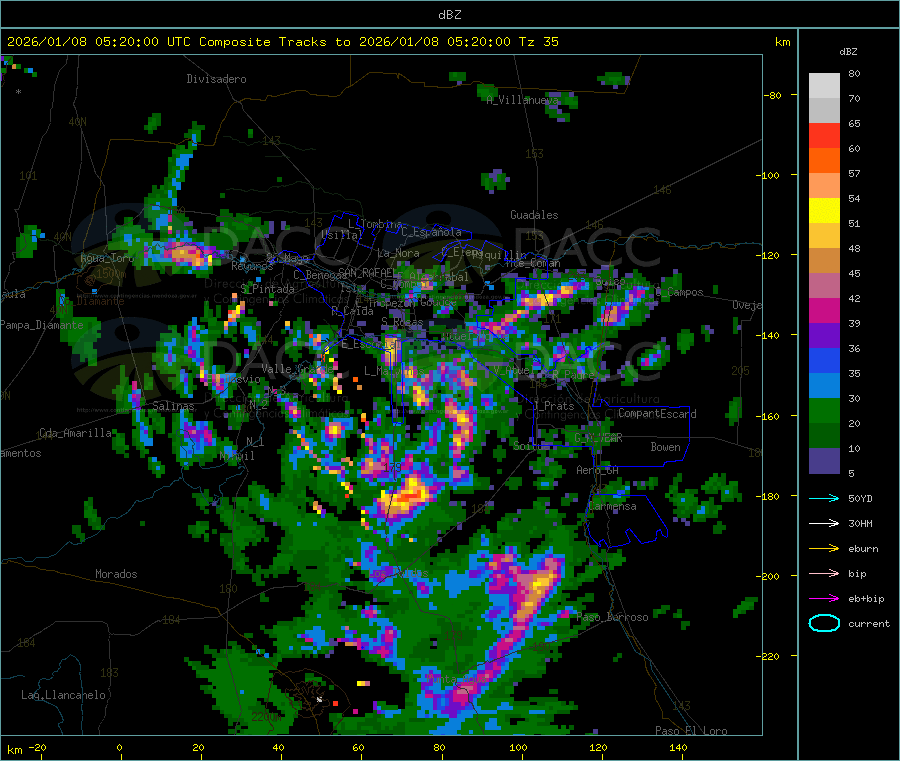This screenshot has width=900, height=761.
Task: Click the '30HM' legend label
Action: (860, 523)
